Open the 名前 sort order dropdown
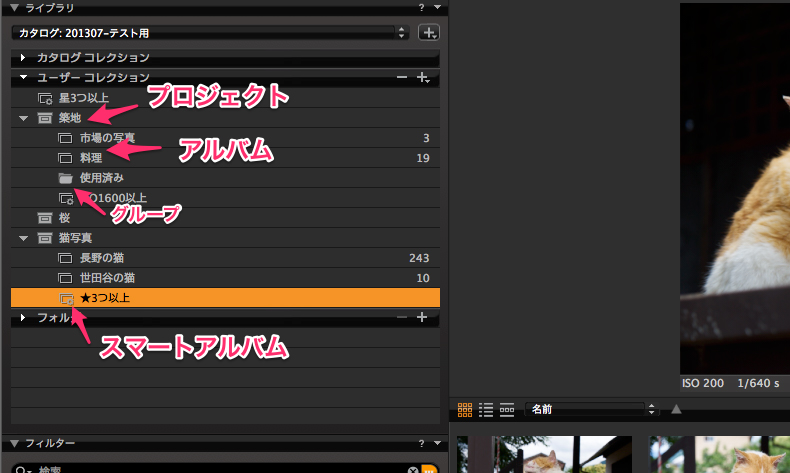The height and width of the screenshot is (473, 790). click(x=592, y=409)
